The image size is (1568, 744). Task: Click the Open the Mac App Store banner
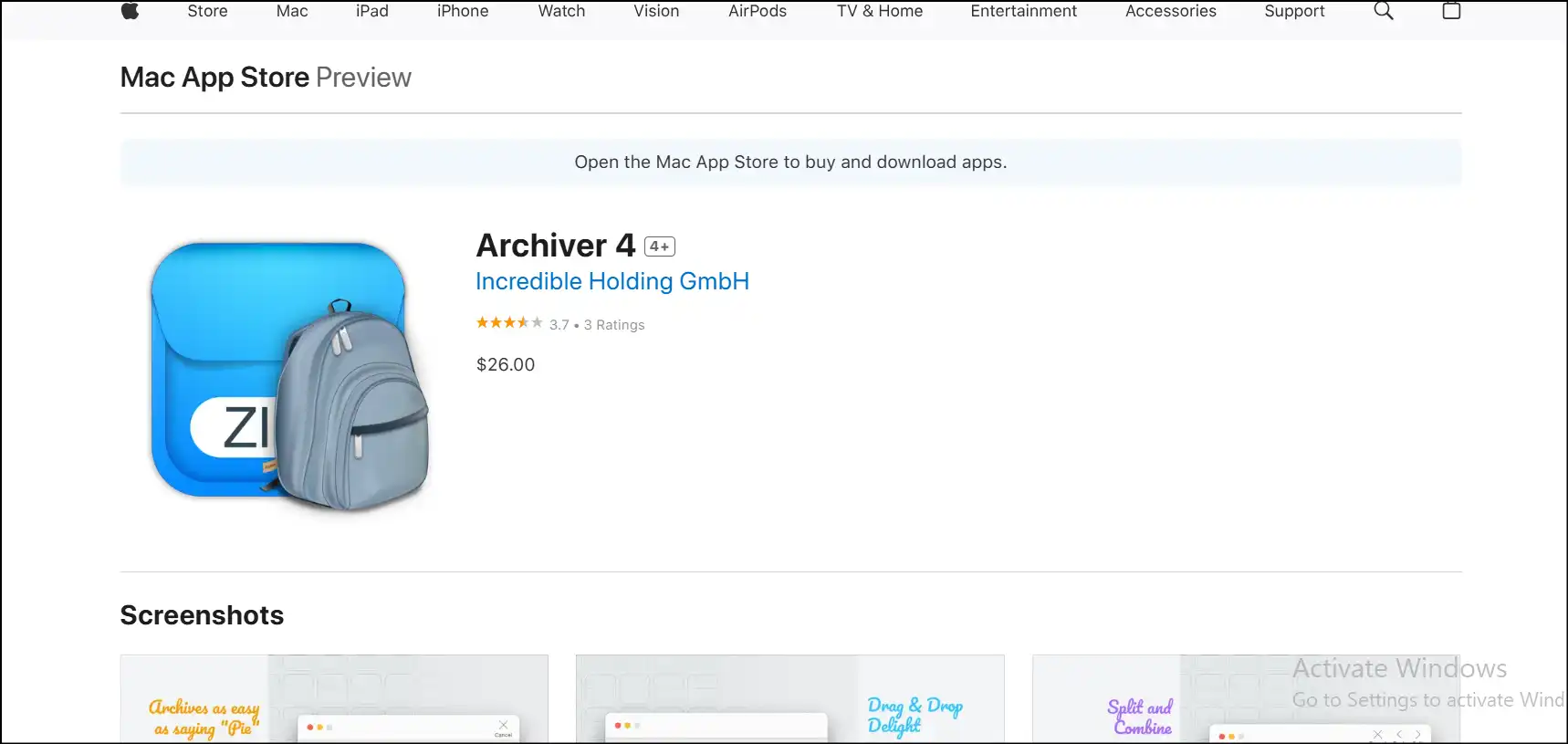pos(790,162)
